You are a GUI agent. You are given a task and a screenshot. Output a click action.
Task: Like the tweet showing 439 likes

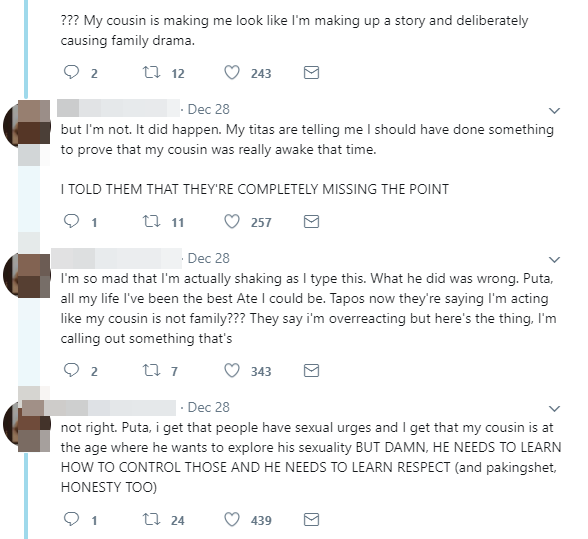[x=232, y=519]
